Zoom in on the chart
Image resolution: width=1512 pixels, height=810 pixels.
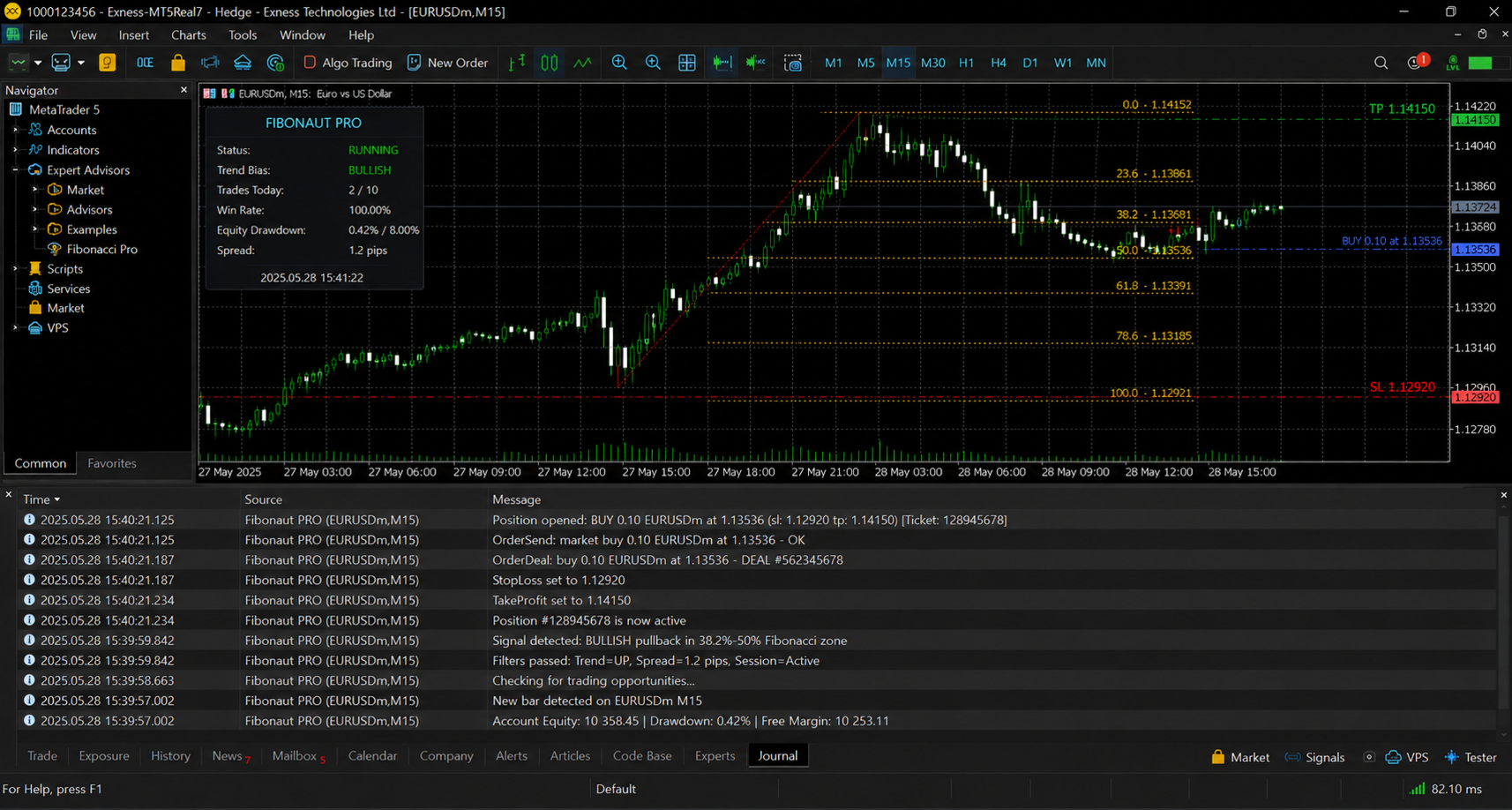point(619,63)
